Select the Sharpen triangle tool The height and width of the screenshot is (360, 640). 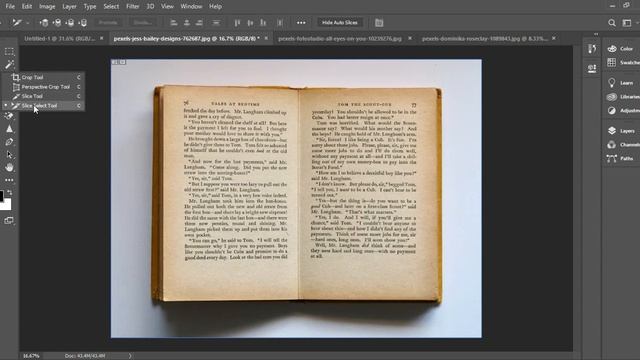[x=9, y=129]
